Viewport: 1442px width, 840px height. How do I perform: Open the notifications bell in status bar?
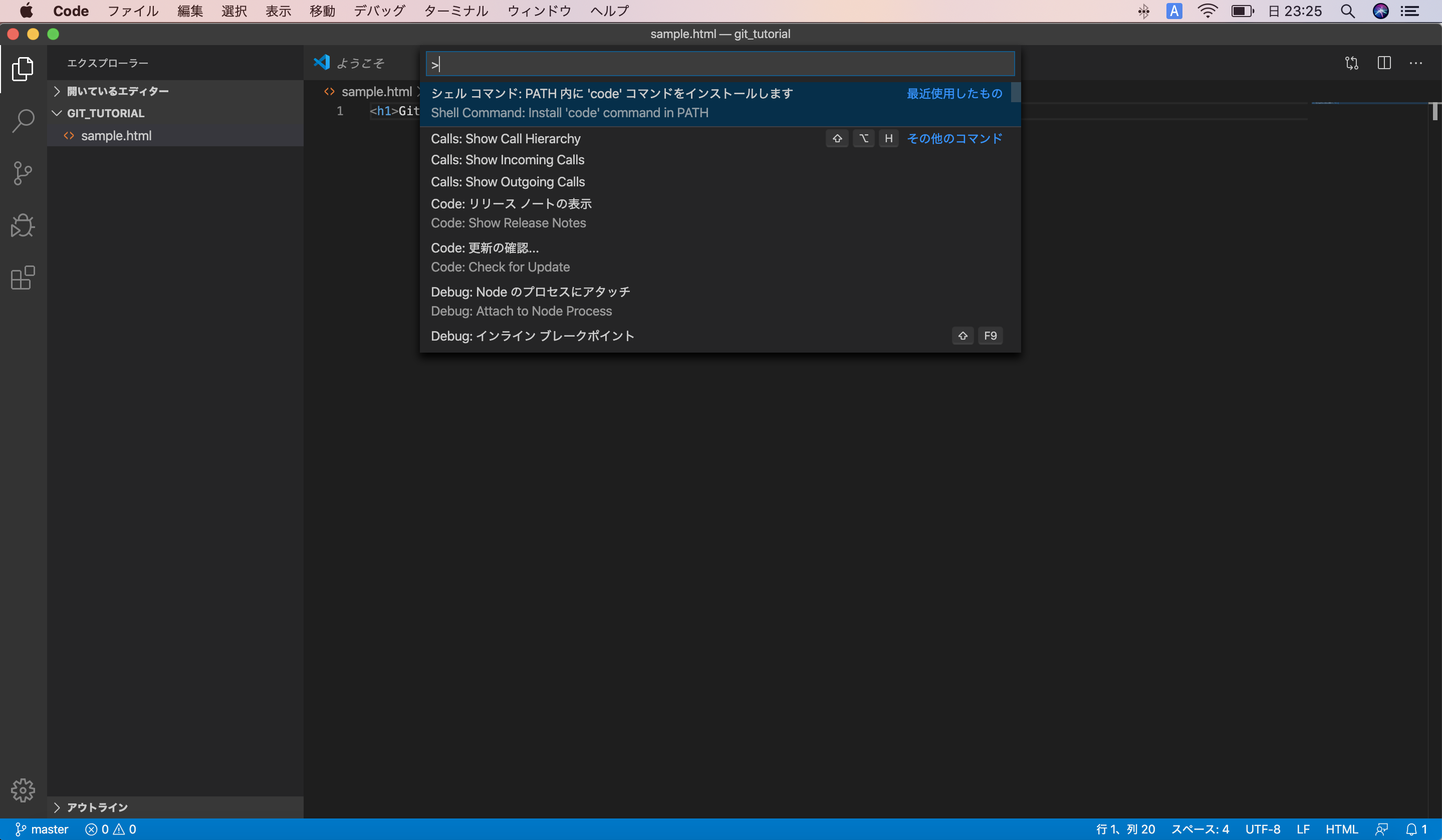(x=1415, y=829)
